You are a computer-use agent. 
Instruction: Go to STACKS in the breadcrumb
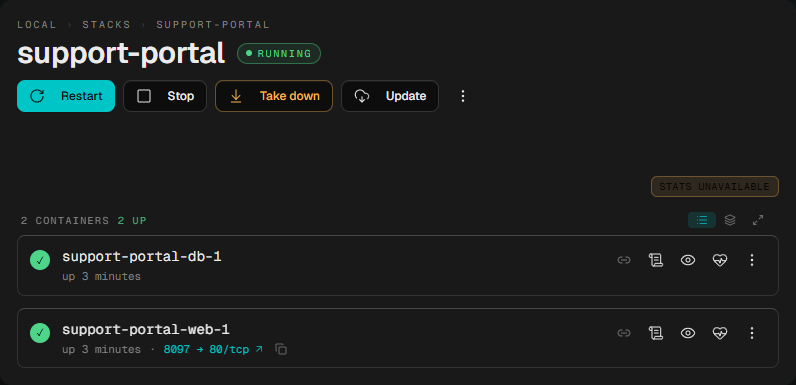[x=107, y=24]
